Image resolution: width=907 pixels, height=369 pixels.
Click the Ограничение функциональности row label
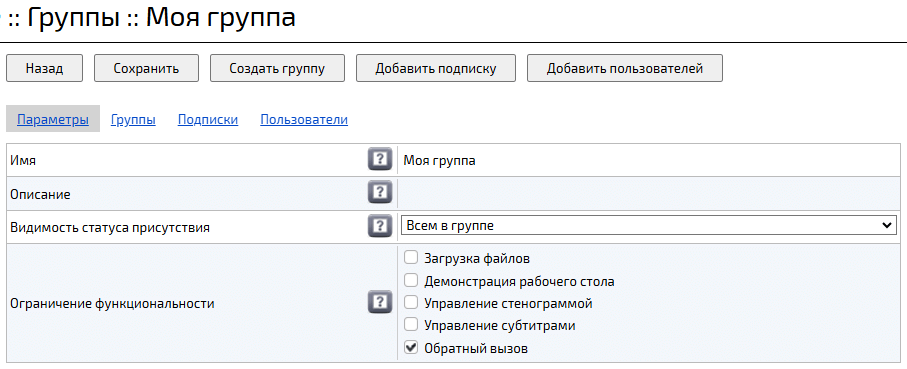click(112, 303)
